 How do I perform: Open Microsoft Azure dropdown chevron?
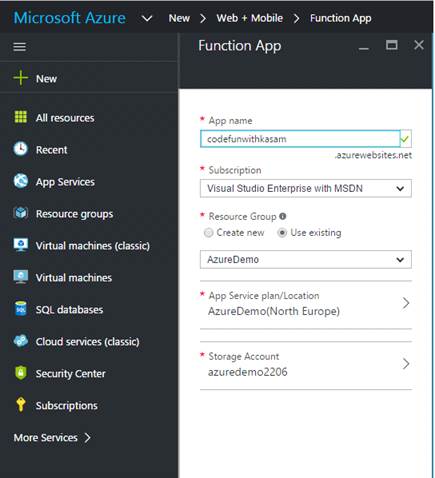pyautogui.click(x=147, y=18)
